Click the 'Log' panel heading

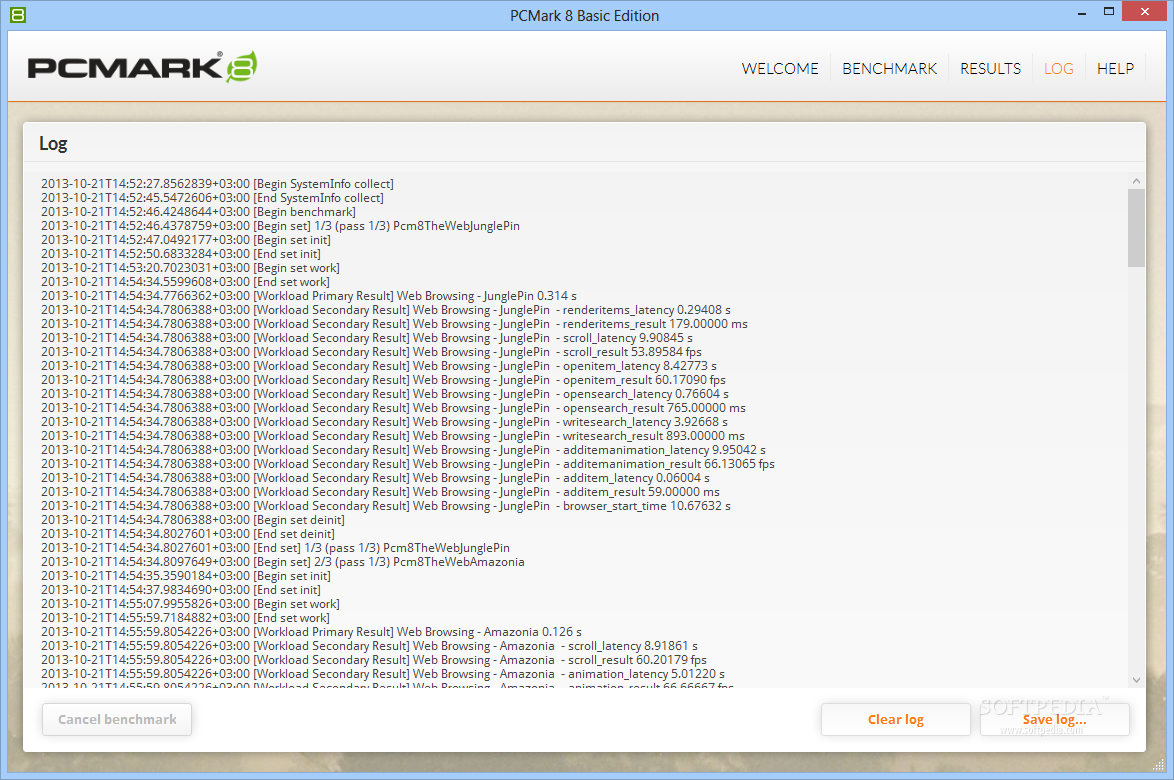tap(53, 143)
